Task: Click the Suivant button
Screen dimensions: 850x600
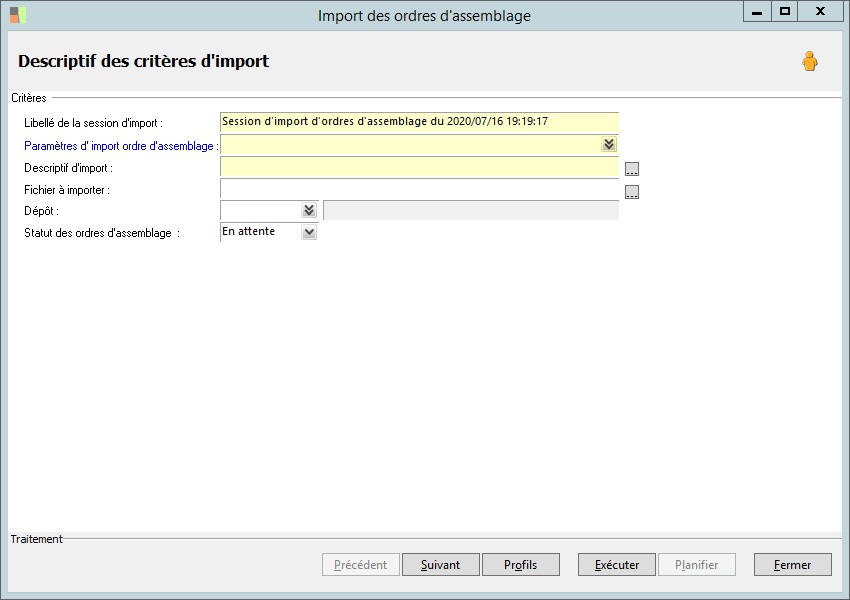Action: click(x=441, y=565)
